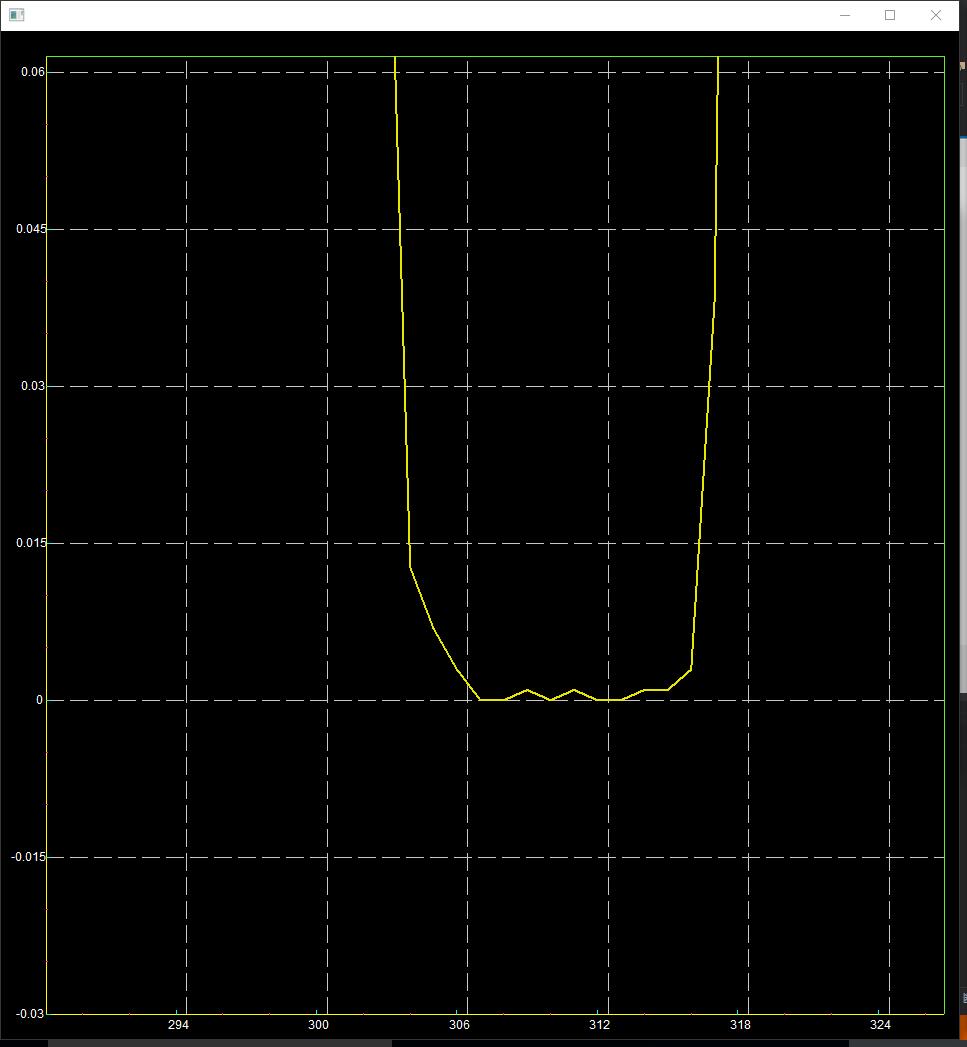
Task: Click the x-axis label 312
Action: point(600,1024)
